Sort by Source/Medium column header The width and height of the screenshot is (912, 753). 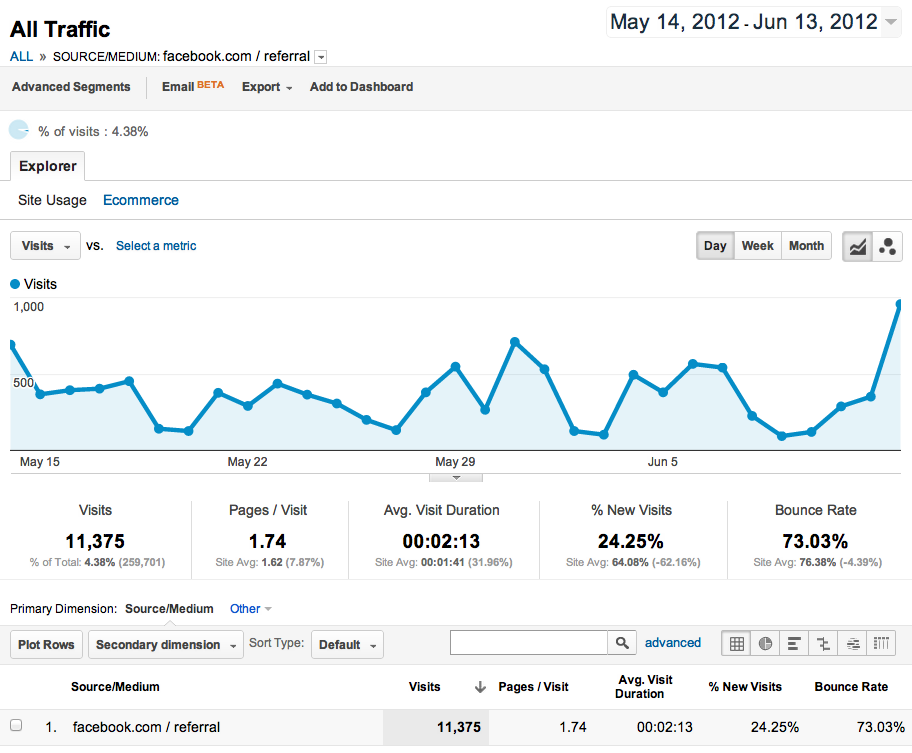115,687
